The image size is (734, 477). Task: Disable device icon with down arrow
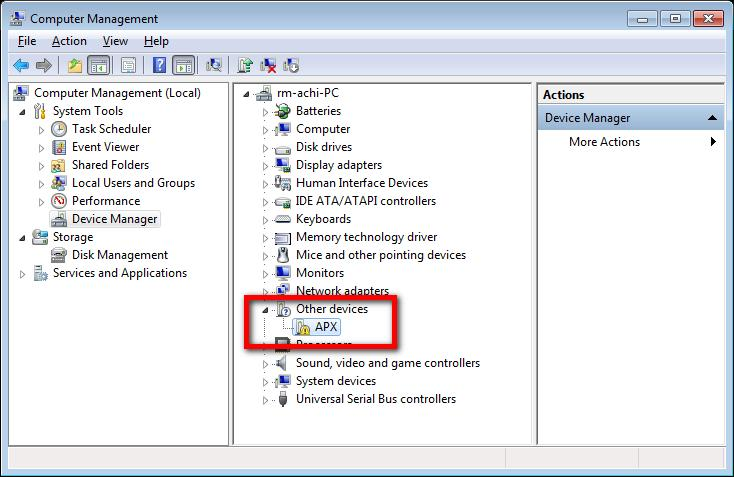point(291,65)
